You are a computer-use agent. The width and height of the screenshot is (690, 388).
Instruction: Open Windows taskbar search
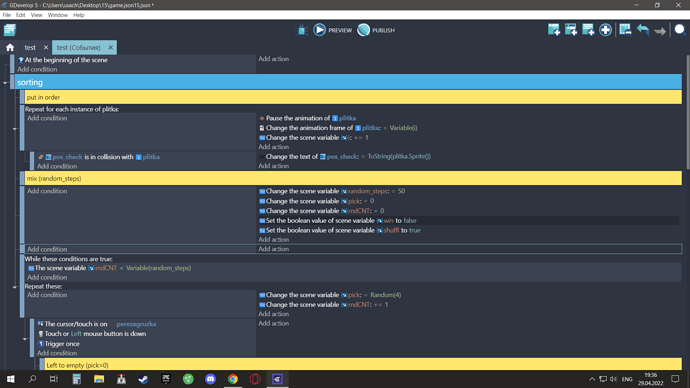32,379
